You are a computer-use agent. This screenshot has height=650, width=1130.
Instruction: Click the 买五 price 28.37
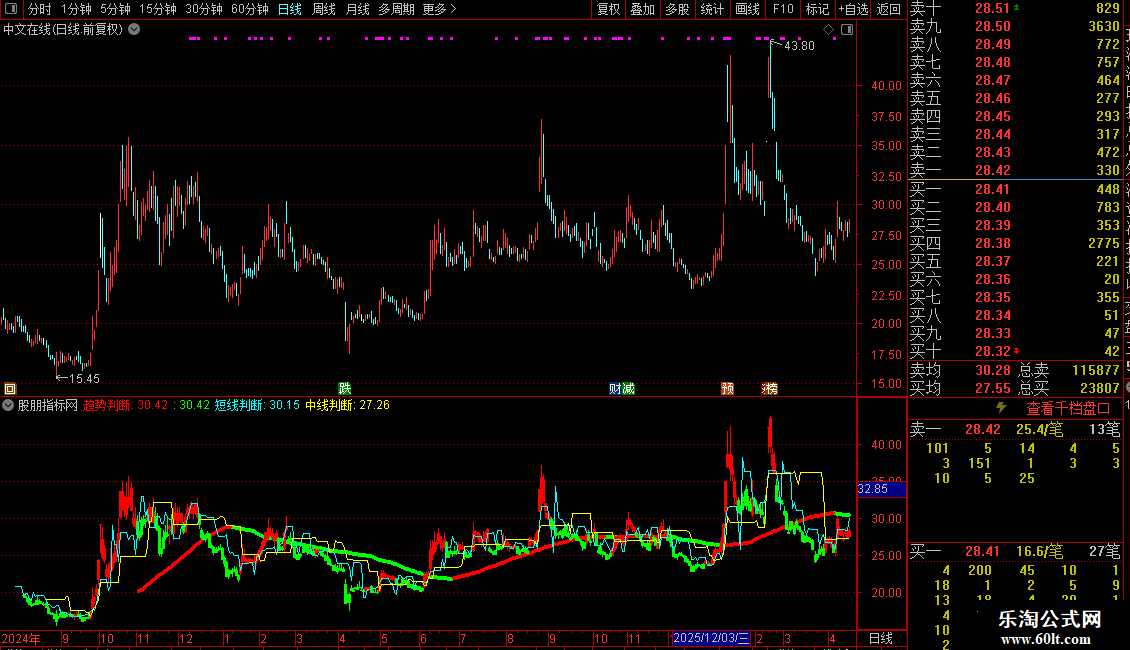(993, 262)
